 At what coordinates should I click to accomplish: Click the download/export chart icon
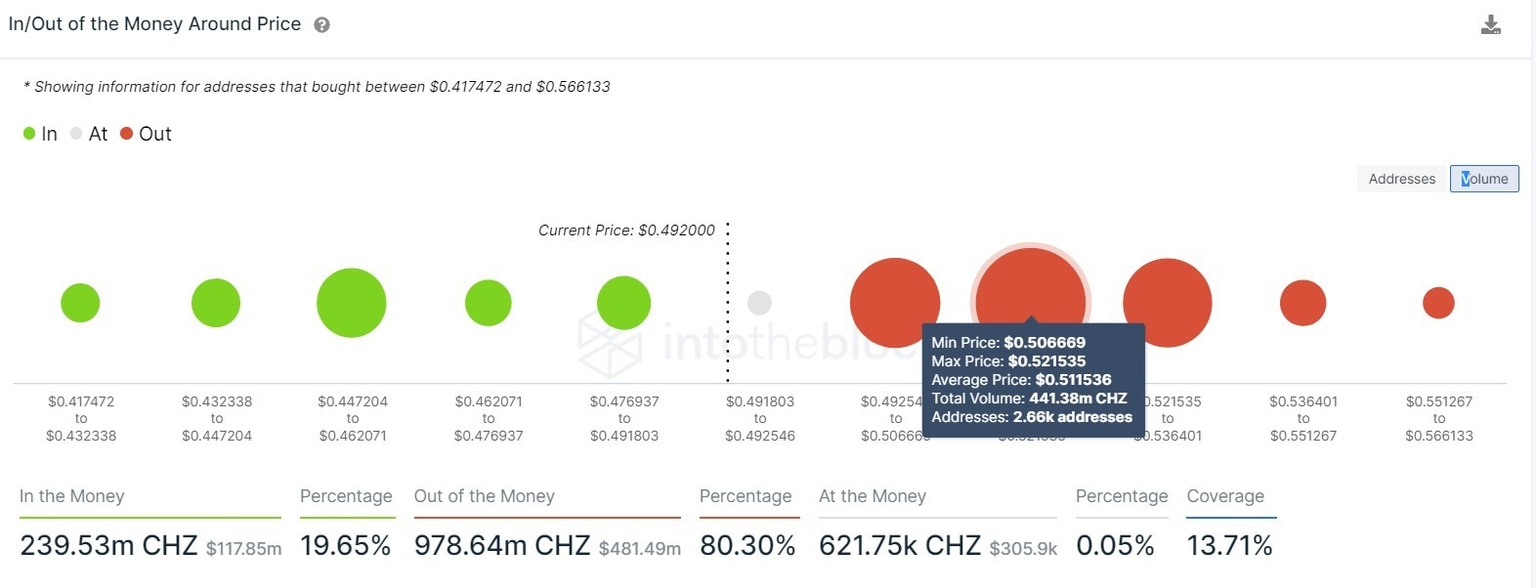pyautogui.click(x=1490, y=24)
